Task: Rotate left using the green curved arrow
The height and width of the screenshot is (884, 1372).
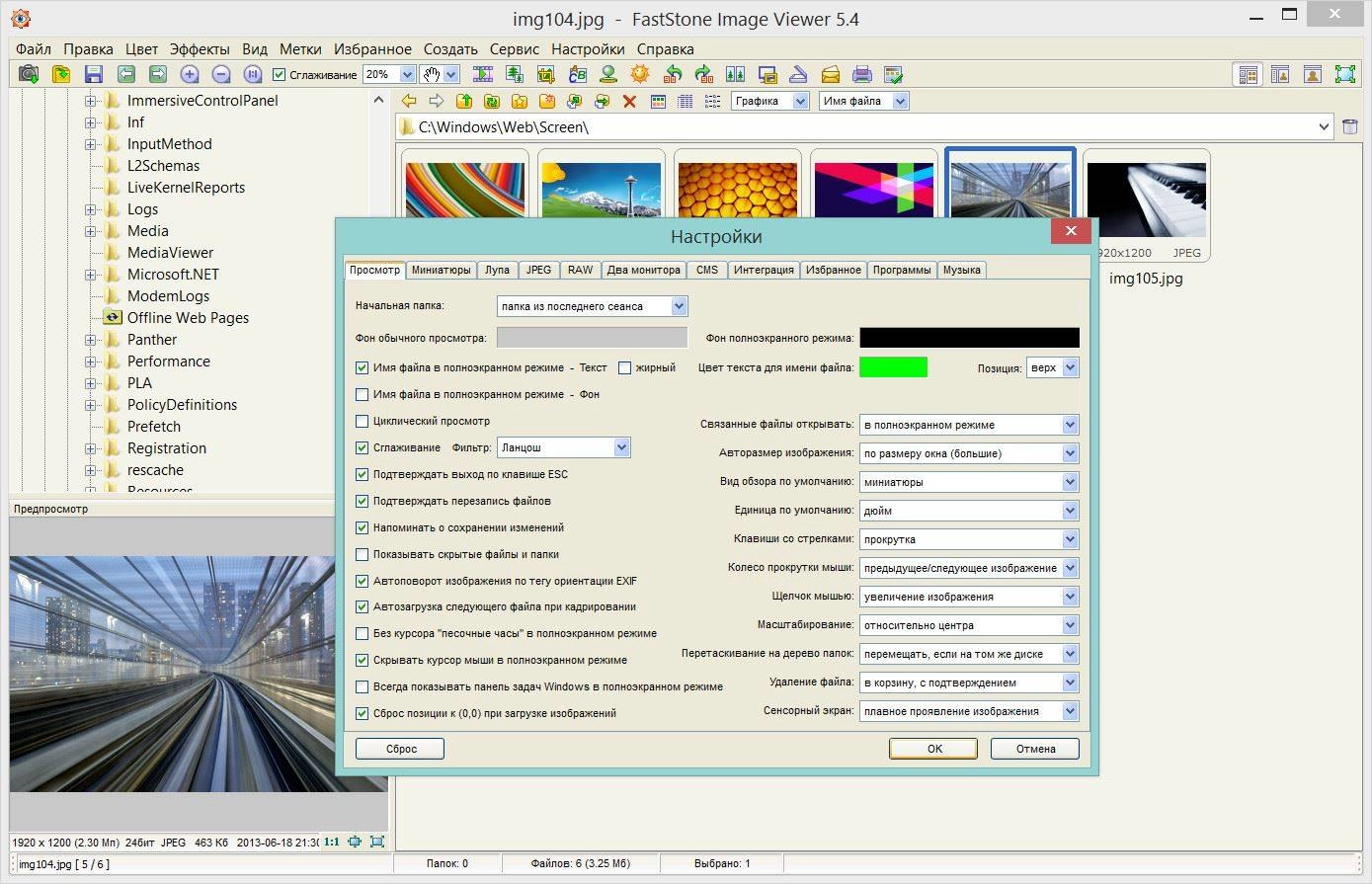Action: (x=673, y=74)
